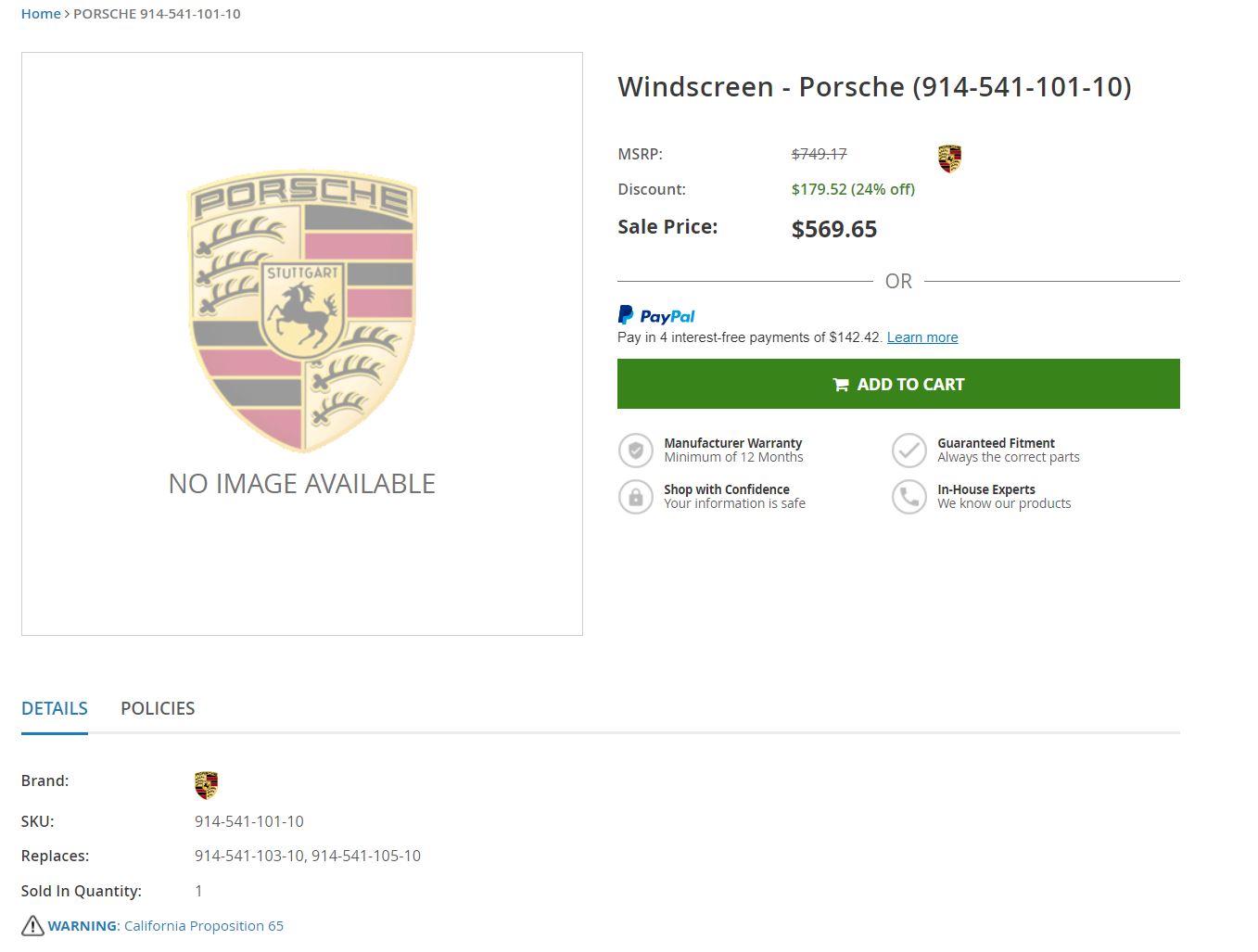This screenshot has width=1258, height=952.
Task: Click the Manufacturer Warranty text
Action: point(733,443)
